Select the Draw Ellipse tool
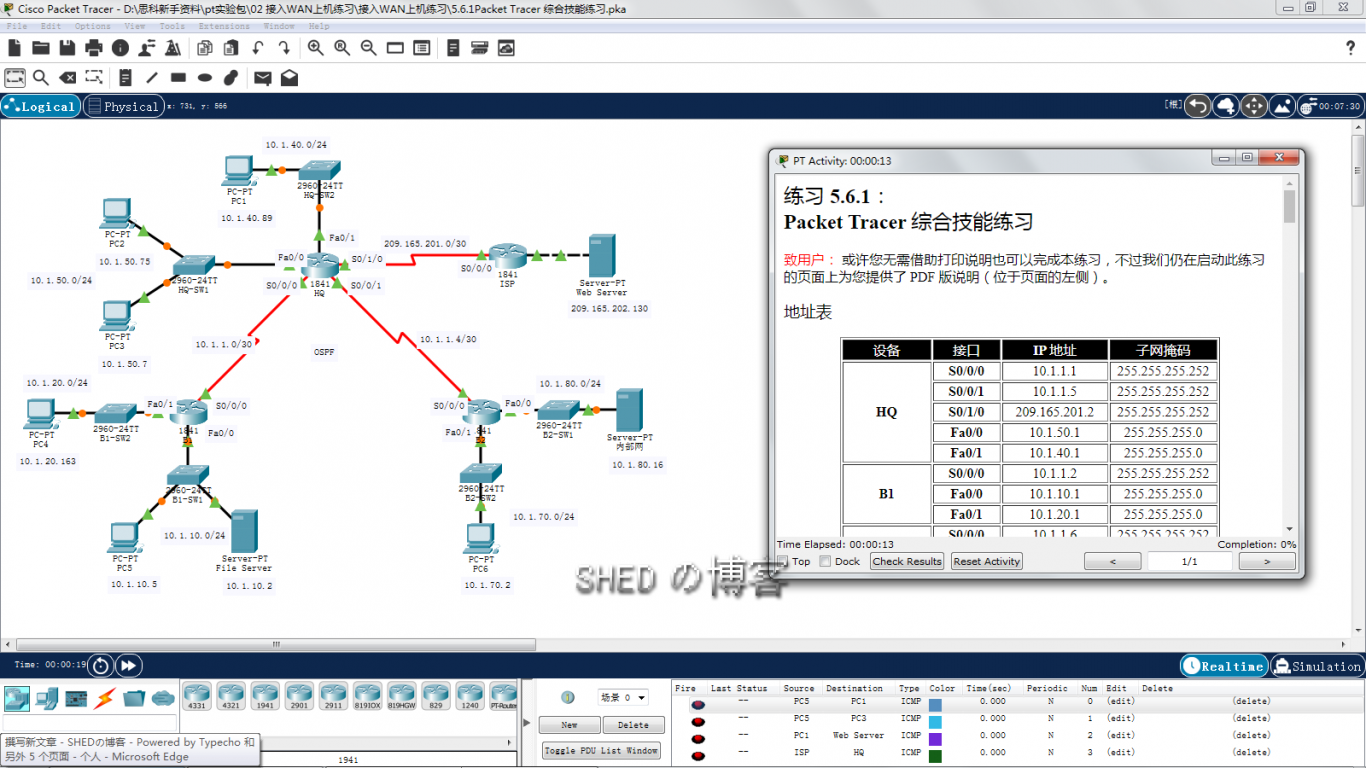 click(x=205, y=77)
